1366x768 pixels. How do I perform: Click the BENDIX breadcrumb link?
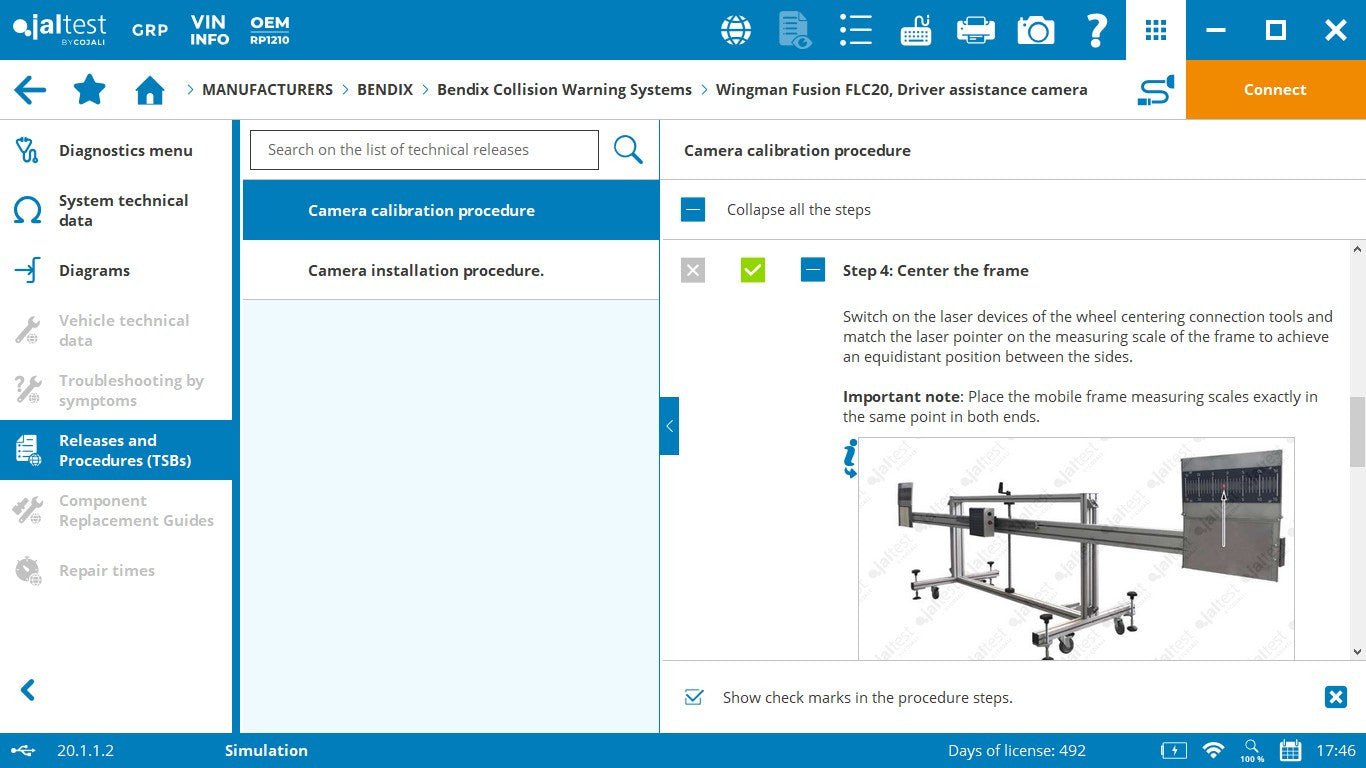[x=384, y=90]
